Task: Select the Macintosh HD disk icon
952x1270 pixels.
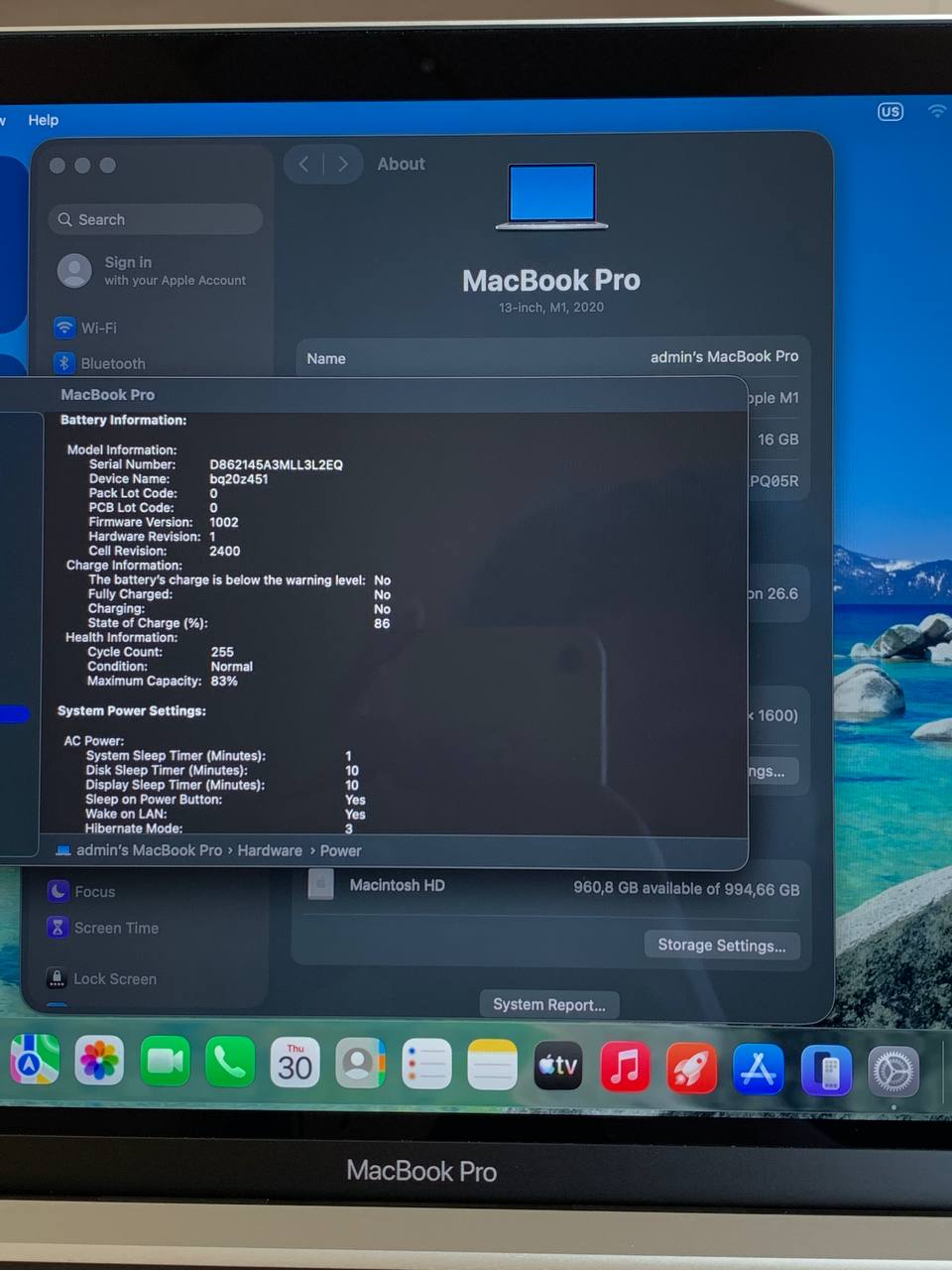Action: pyautogui.click(x=320, y=883)
